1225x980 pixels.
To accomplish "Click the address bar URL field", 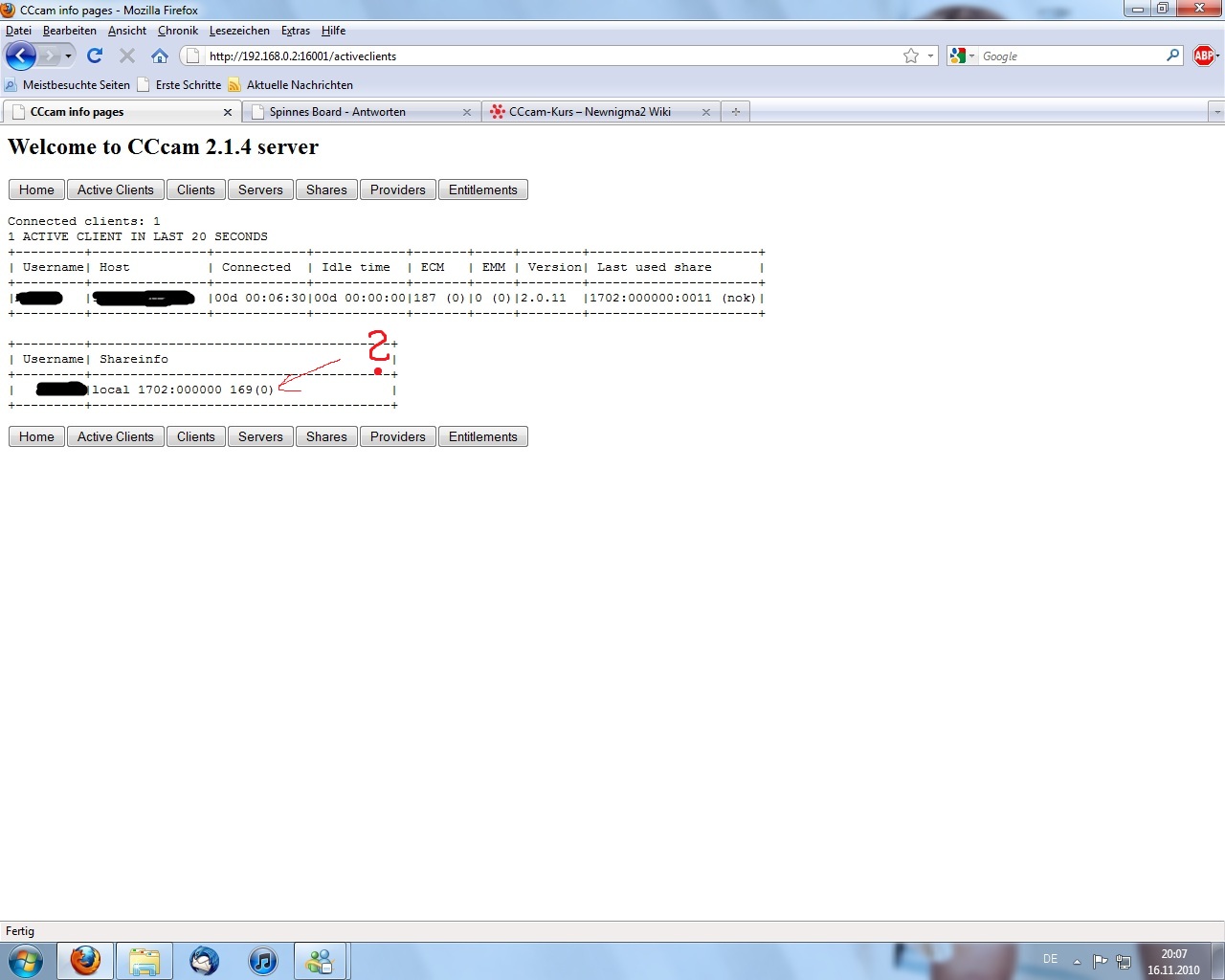I will 546,56.
